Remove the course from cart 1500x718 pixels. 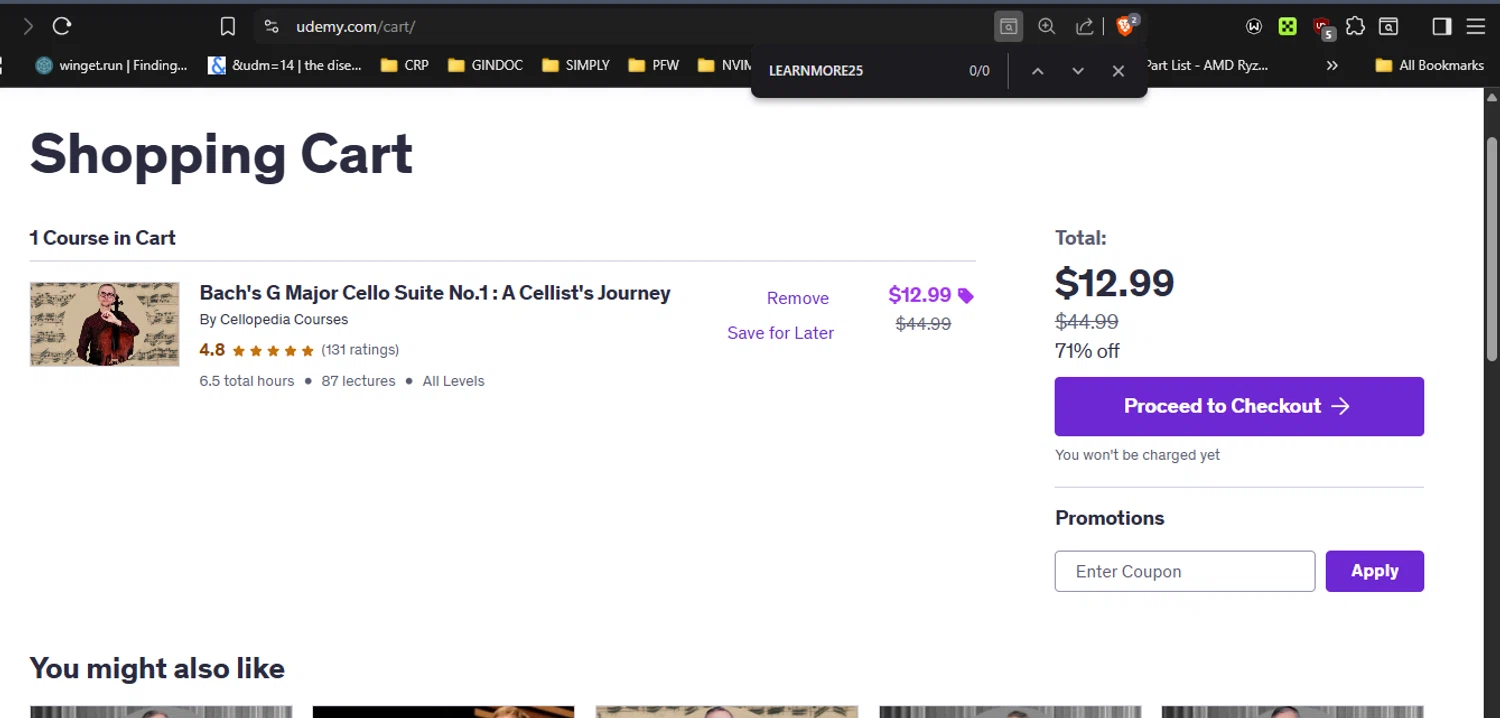click(x=798, y=298)
